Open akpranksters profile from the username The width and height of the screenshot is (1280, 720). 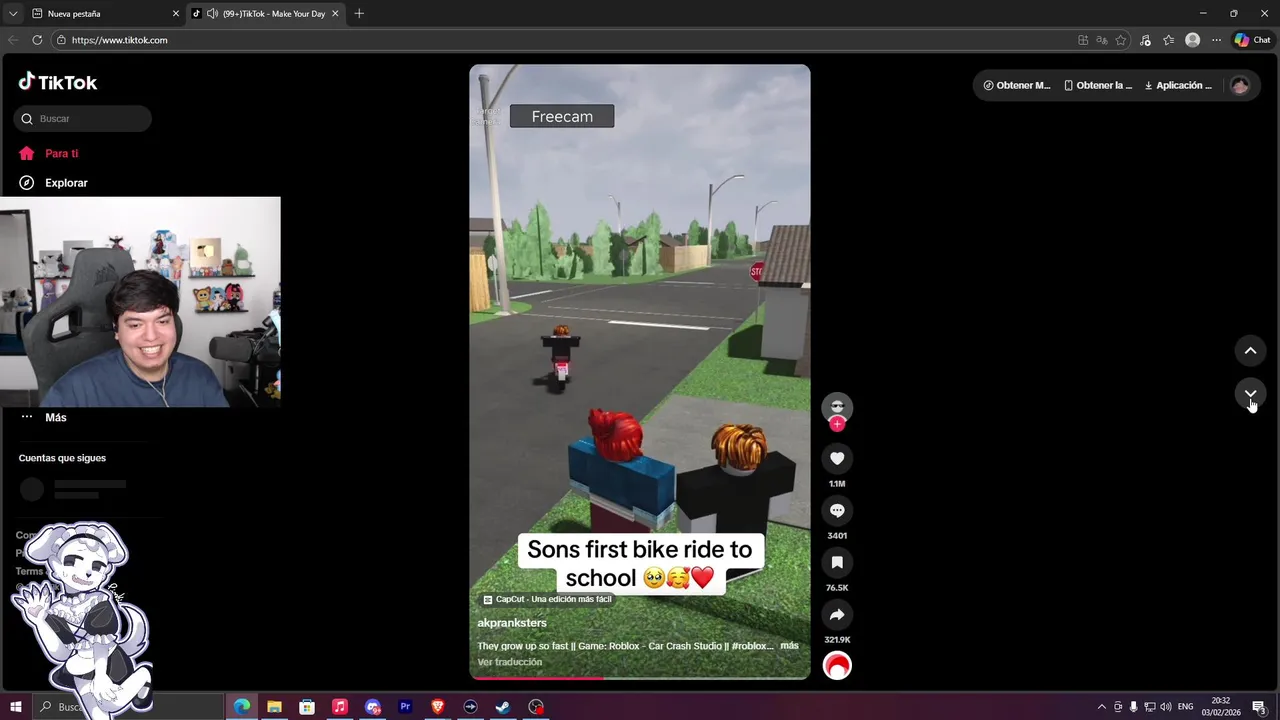512,623
